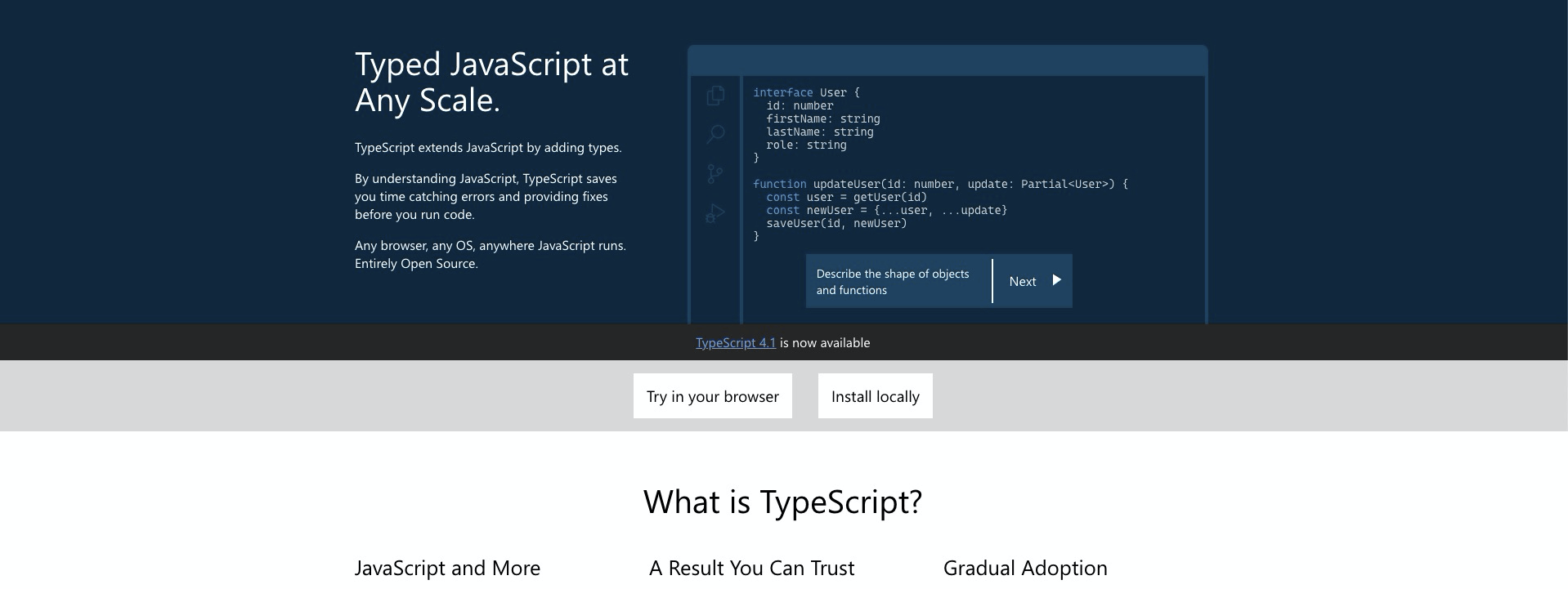Click the 'firstName: string' code line
This screenshot has height=589, width=1568.
tap(823, 119)
